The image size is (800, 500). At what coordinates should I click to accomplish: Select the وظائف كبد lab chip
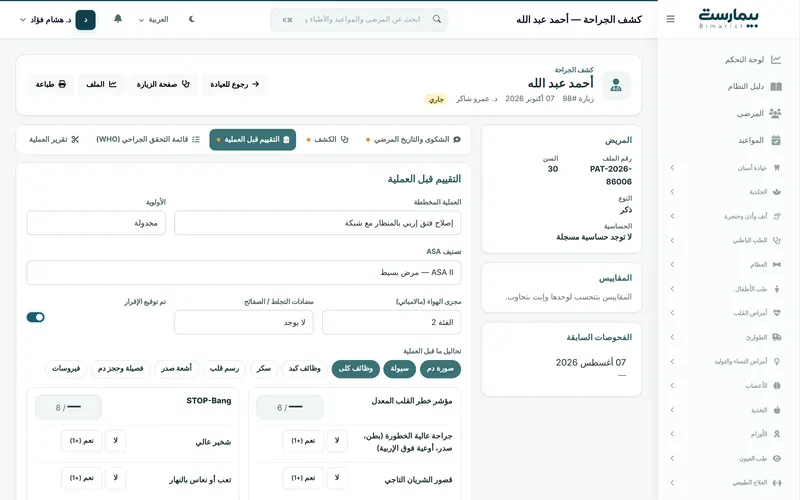point(305,369)
